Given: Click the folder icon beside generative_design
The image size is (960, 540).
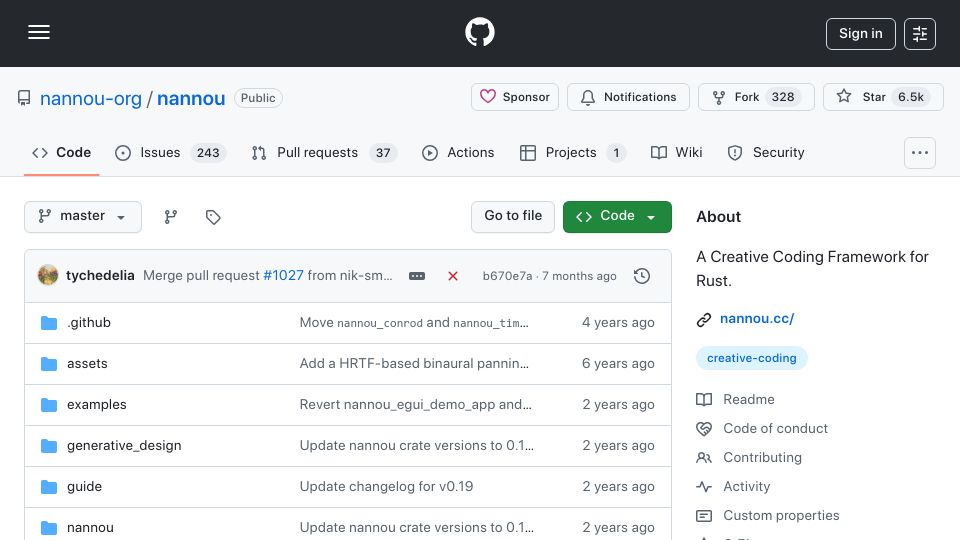Looking at the screenshot, I should (x=49, y=446).
